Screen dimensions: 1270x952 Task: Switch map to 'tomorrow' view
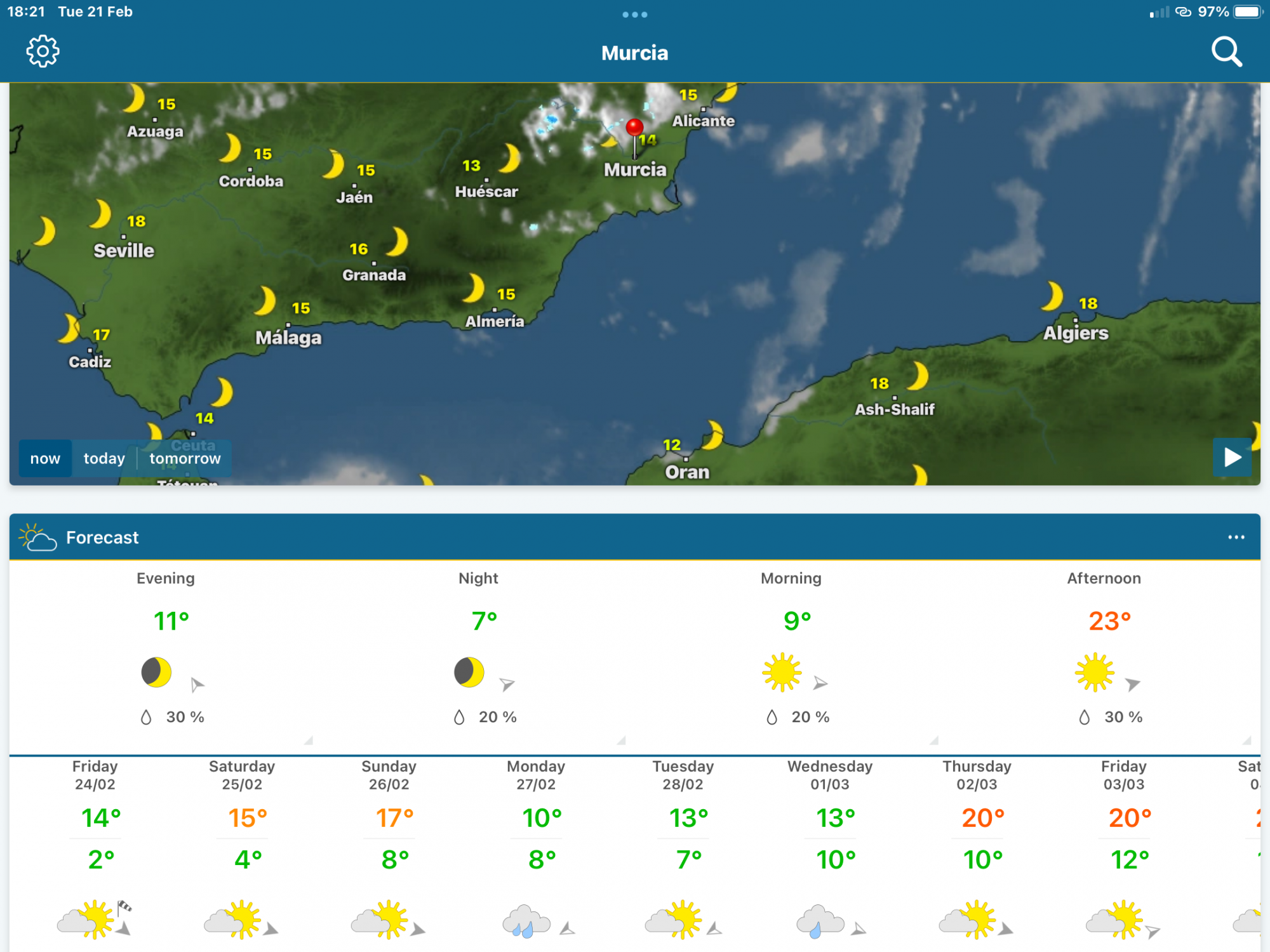(185, 458)
